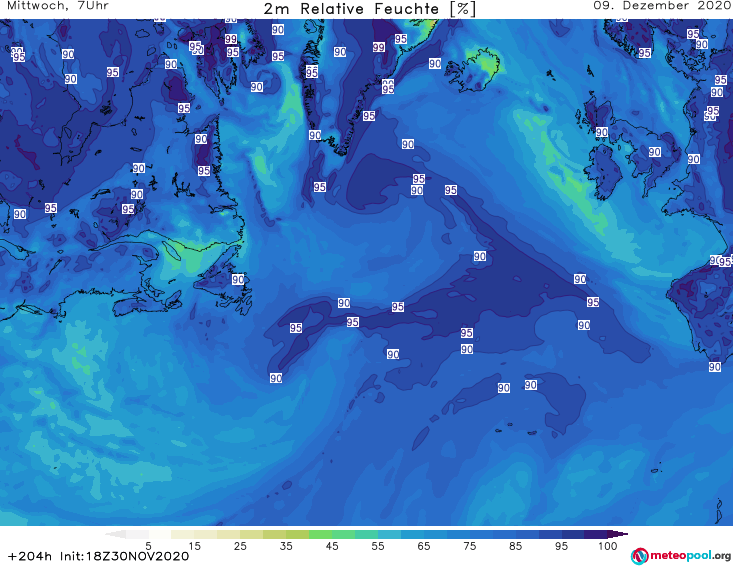Click the legend value 15
Screen dimensions: 733x566
click(x=194, y=546)
